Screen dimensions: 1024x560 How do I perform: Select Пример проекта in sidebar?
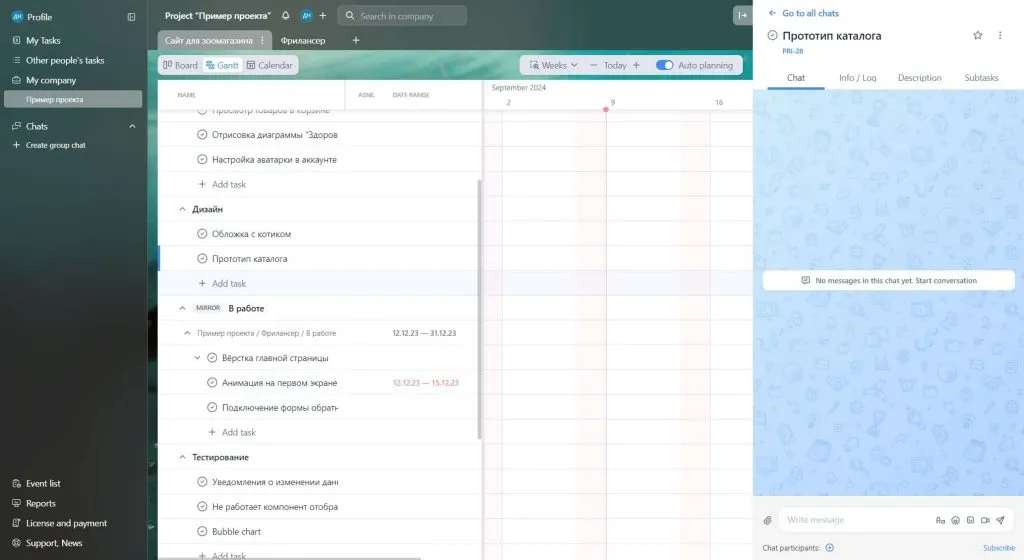(x=73, y=99)
